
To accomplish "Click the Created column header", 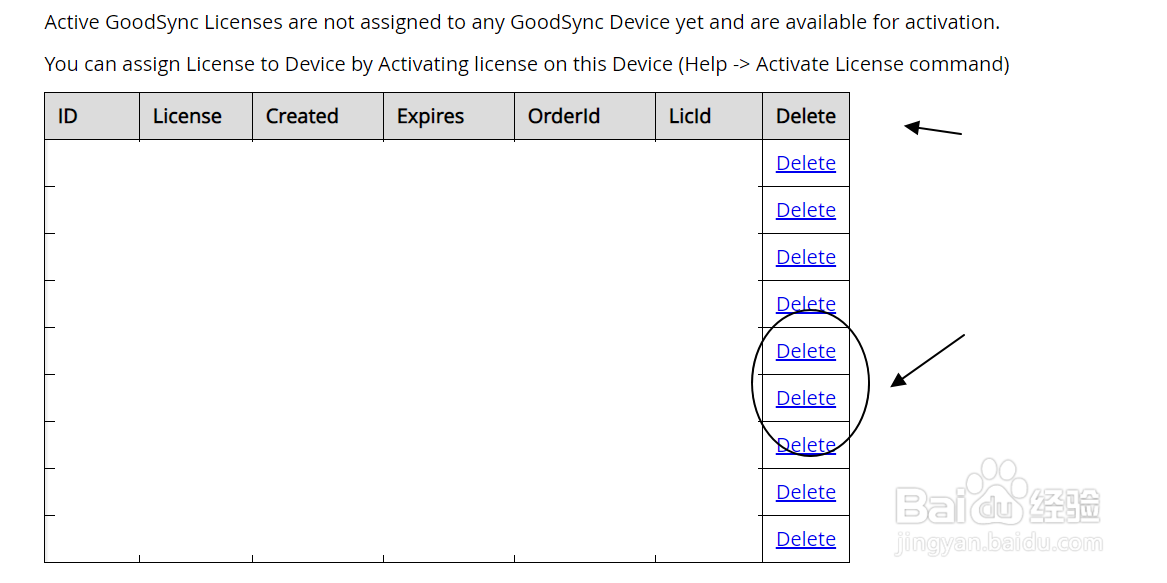I will pyautogui.click(x=301, y=116).
